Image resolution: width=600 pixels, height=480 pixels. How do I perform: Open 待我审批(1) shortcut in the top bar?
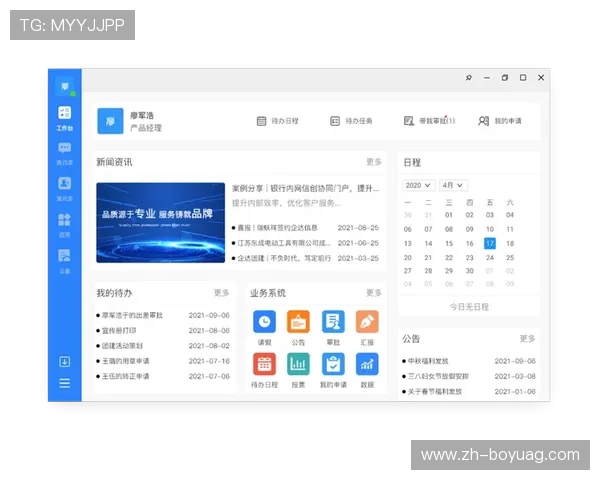point(429,121)
